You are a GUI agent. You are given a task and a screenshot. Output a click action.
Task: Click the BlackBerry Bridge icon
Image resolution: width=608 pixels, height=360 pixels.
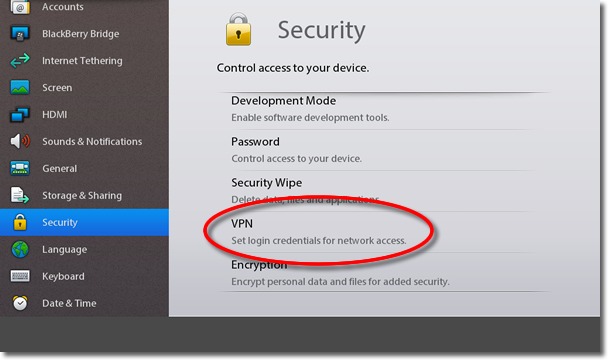click(x=20, y=34)
